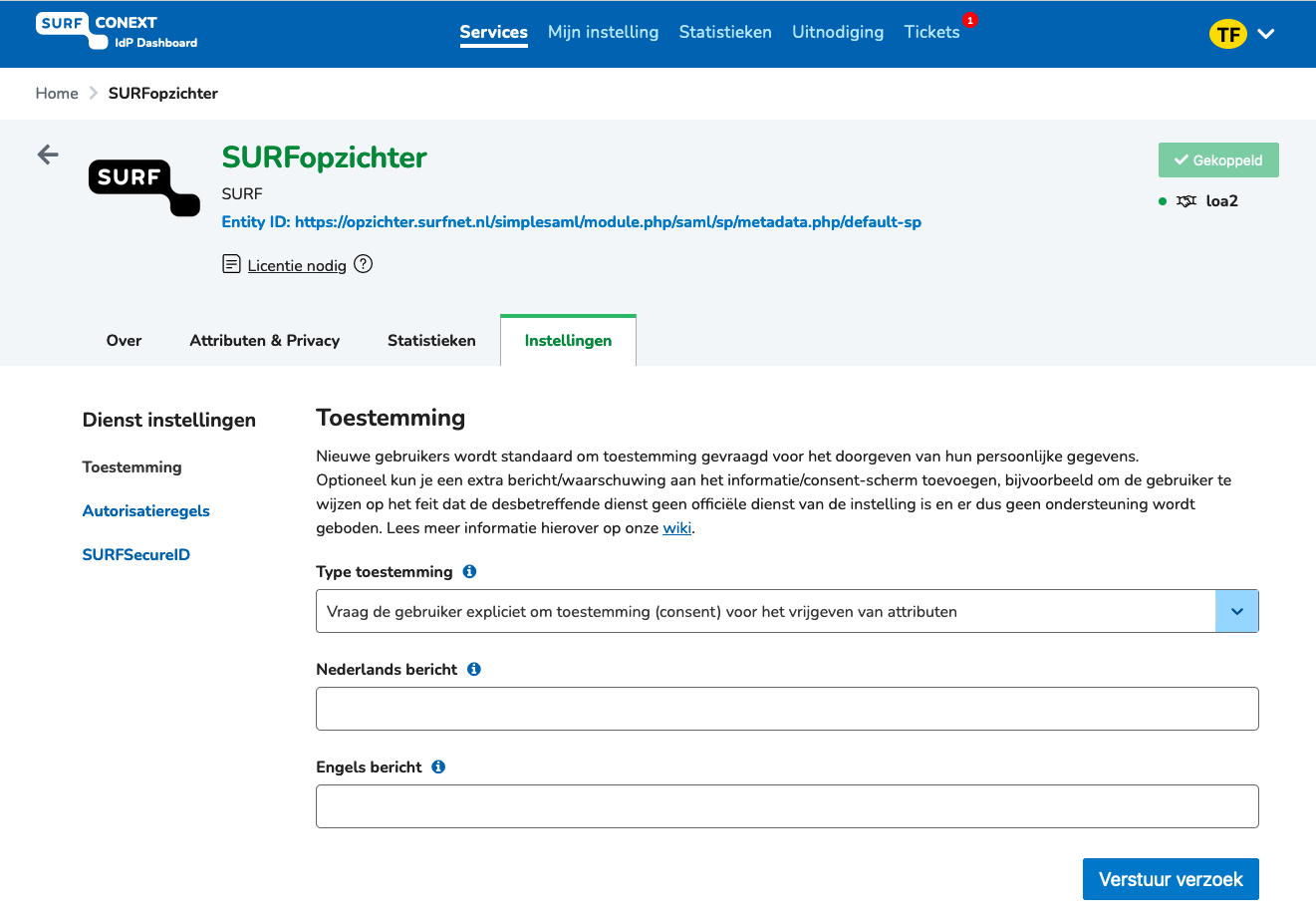Click the red Tickets notification badge
The width and height of the screenshot is (1316, 921).
pos(970,20)
